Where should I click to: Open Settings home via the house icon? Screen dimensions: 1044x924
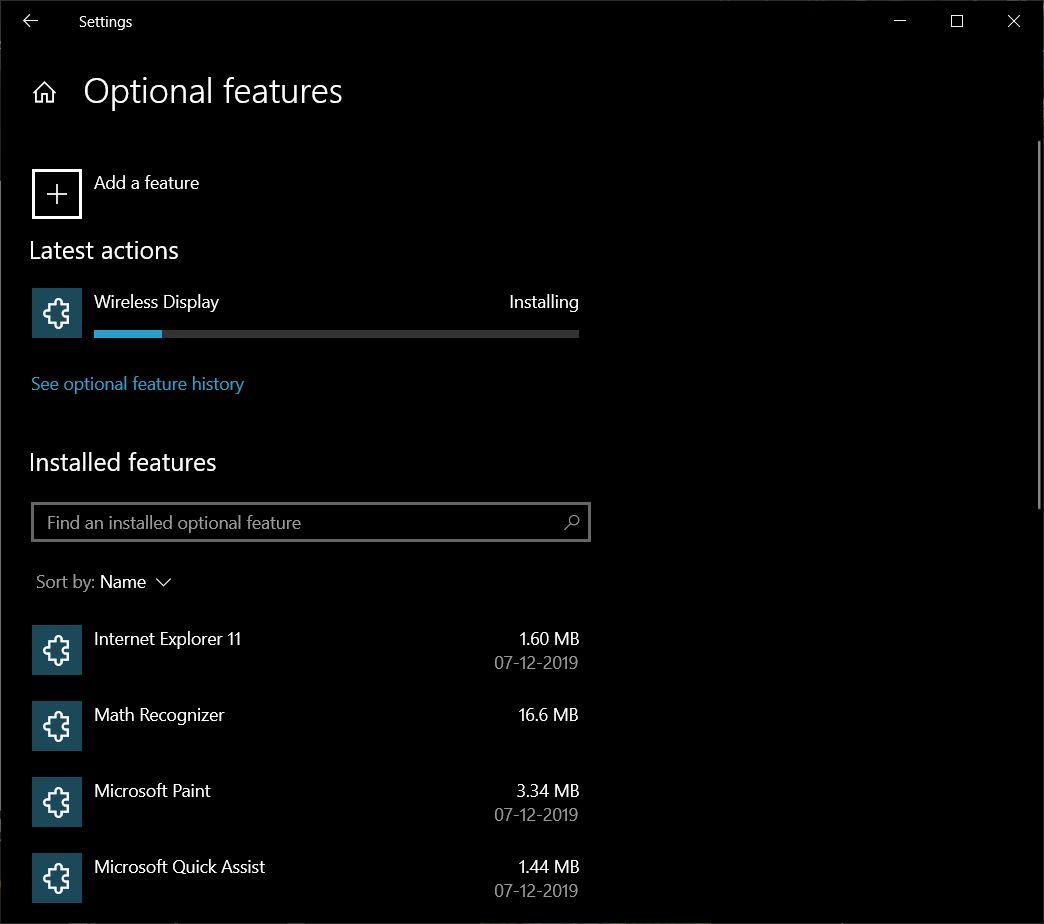pos(45,92)
